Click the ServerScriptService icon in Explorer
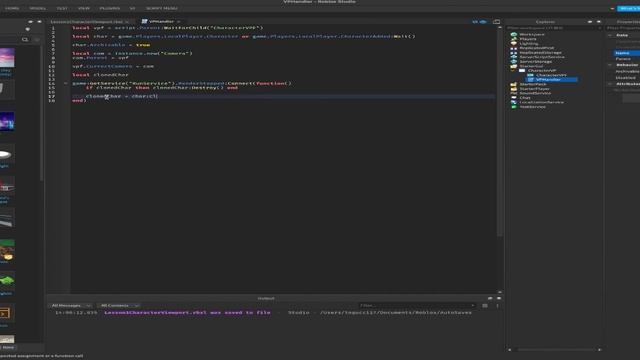Screen dimensions: 640x360 point(514,57)
